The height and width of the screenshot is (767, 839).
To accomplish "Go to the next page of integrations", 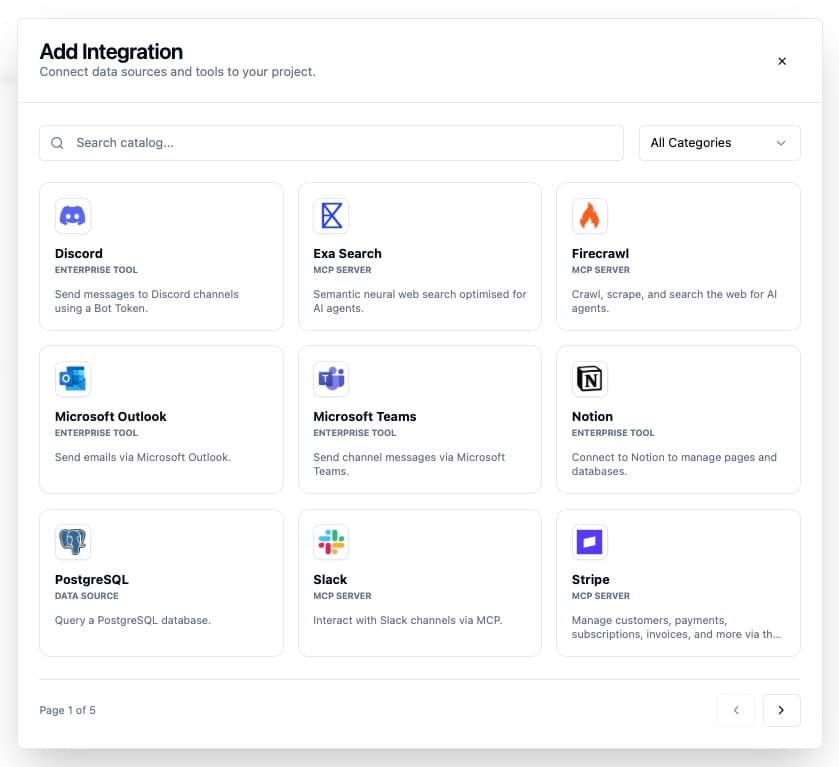I will point(781,710).
